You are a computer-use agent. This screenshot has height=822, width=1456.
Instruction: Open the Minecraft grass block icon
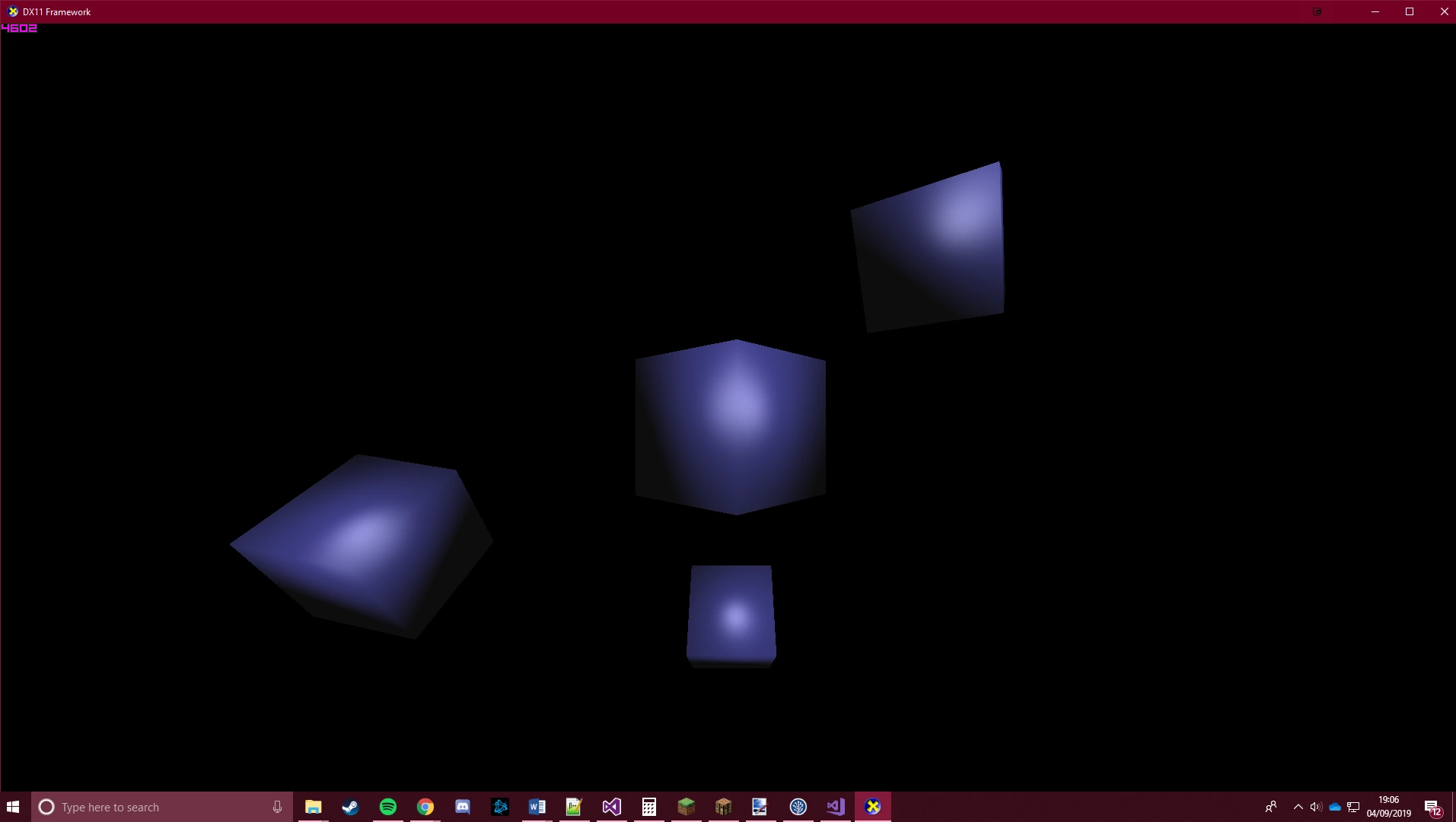coord(686,807)
